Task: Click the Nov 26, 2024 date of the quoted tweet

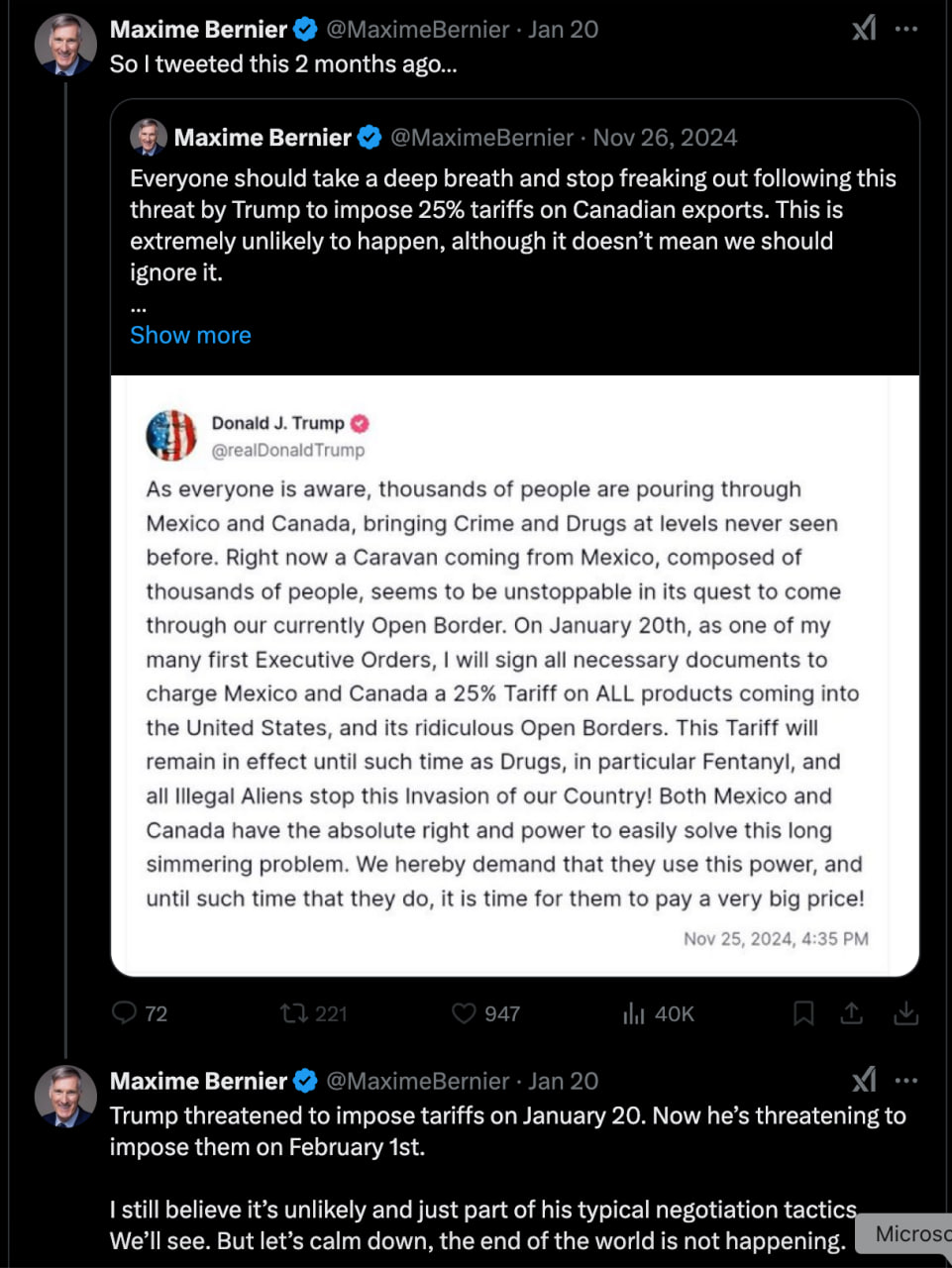Action: click(665, 138)
